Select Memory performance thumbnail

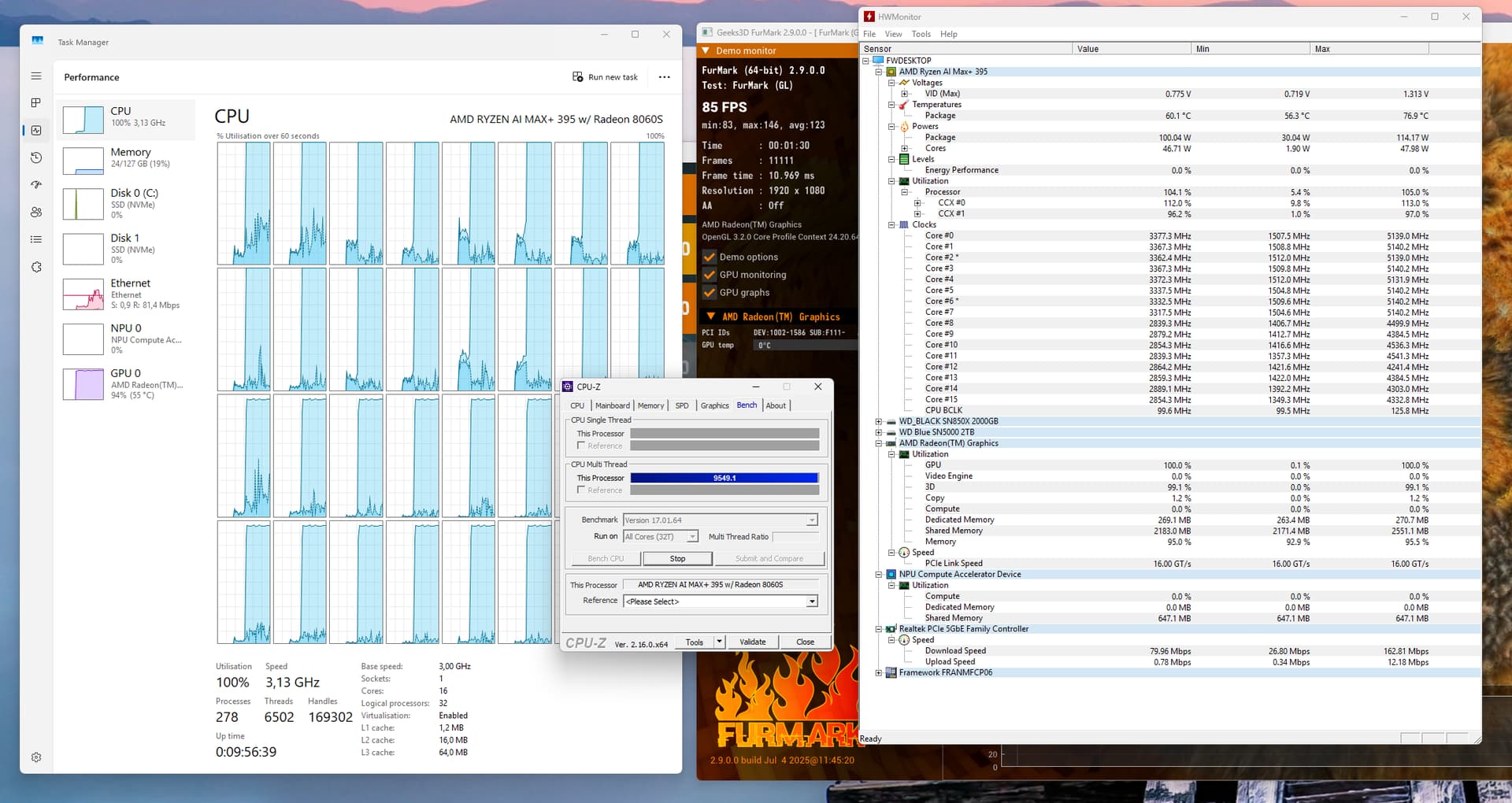[x=126, y=161]
